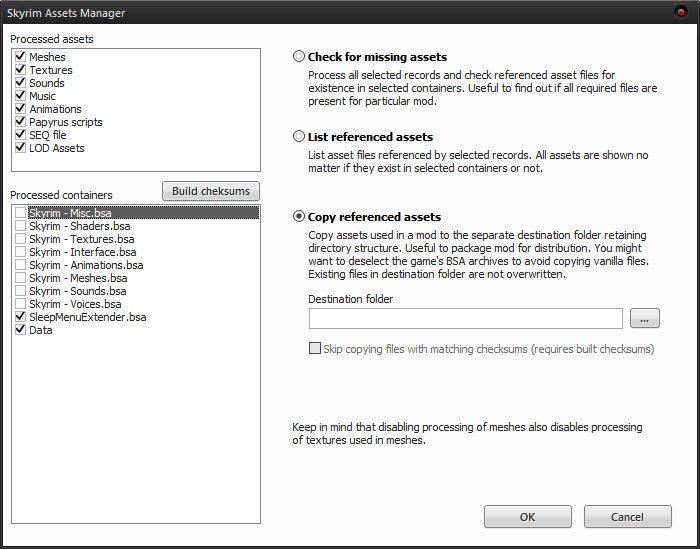Toggle the Data container checkbox
The width and height of the screenshot is (700, 549).
pyautogui.click(x=21, y=331)
